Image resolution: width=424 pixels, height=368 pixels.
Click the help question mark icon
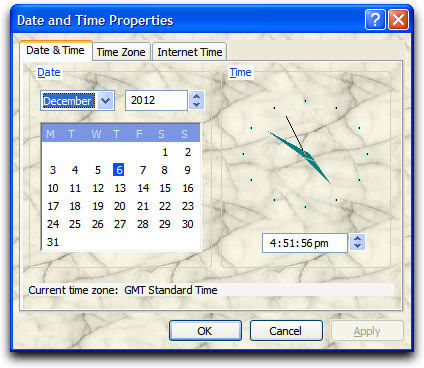[375, 20]
